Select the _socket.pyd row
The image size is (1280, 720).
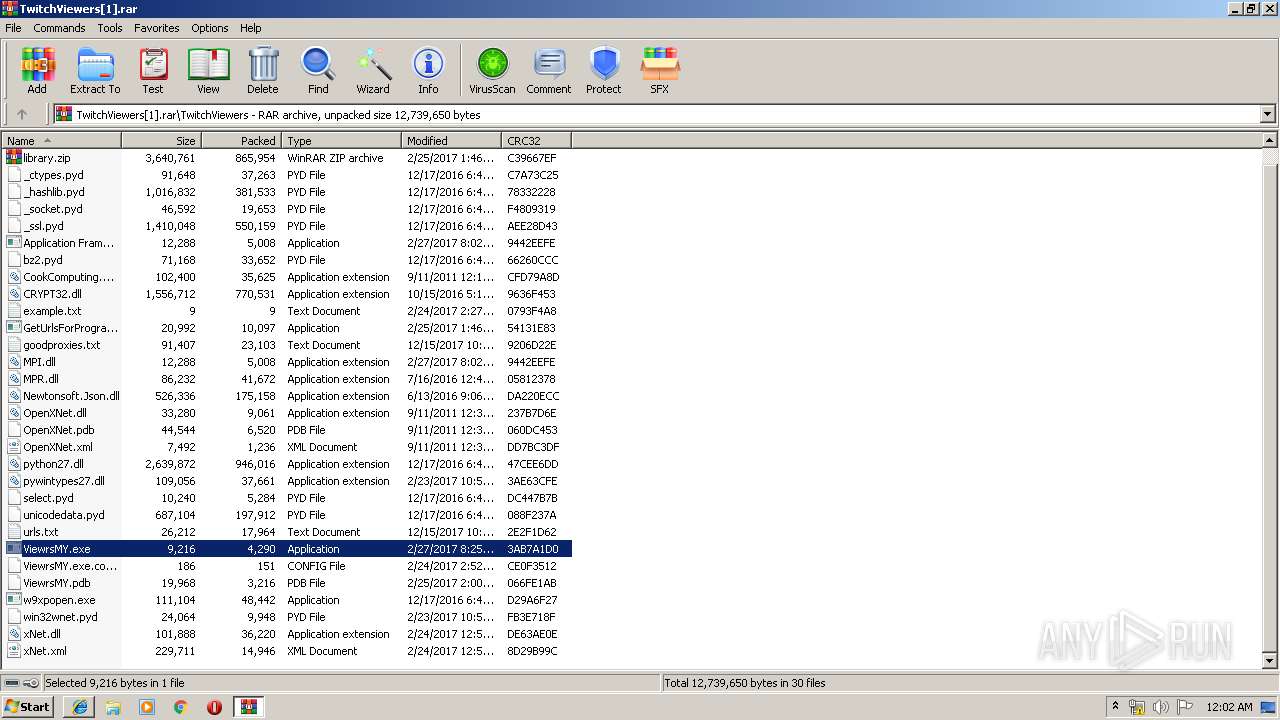click(287, 209)
